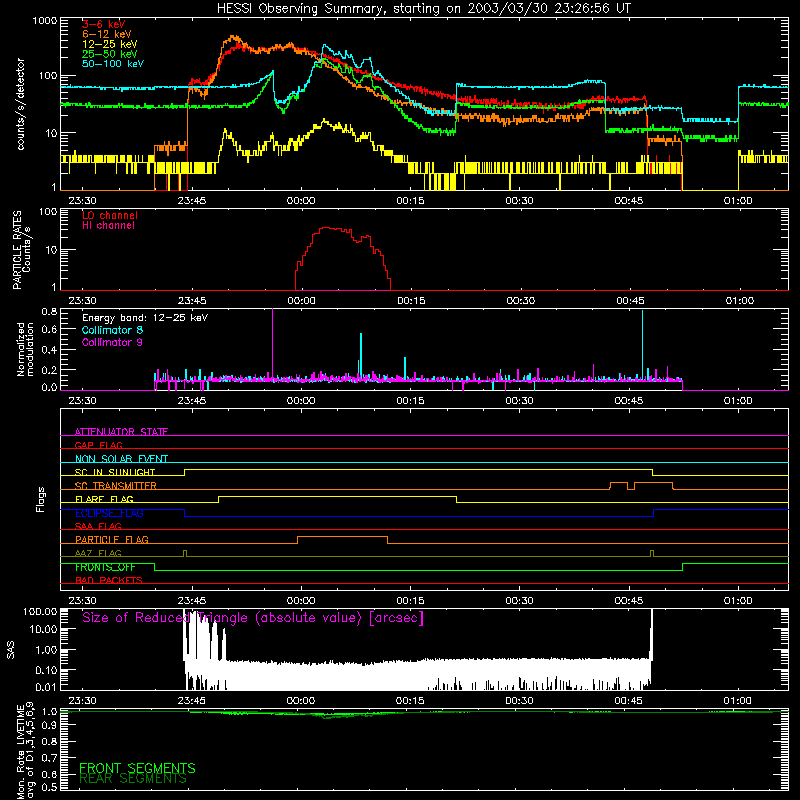Click the SC IN SUNLIGHT flag label
Image resolution: width=800 pixels, height=800 pixels.
click(115, 472)
